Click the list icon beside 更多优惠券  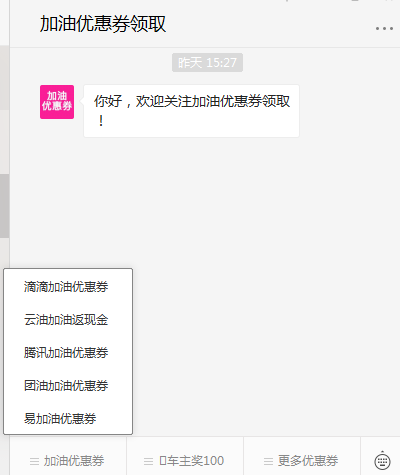click(268, 461)
